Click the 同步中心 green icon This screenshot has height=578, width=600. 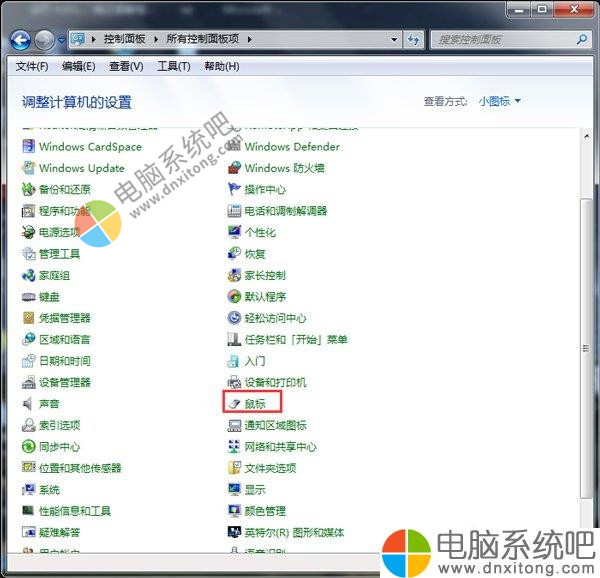[28, 446]
